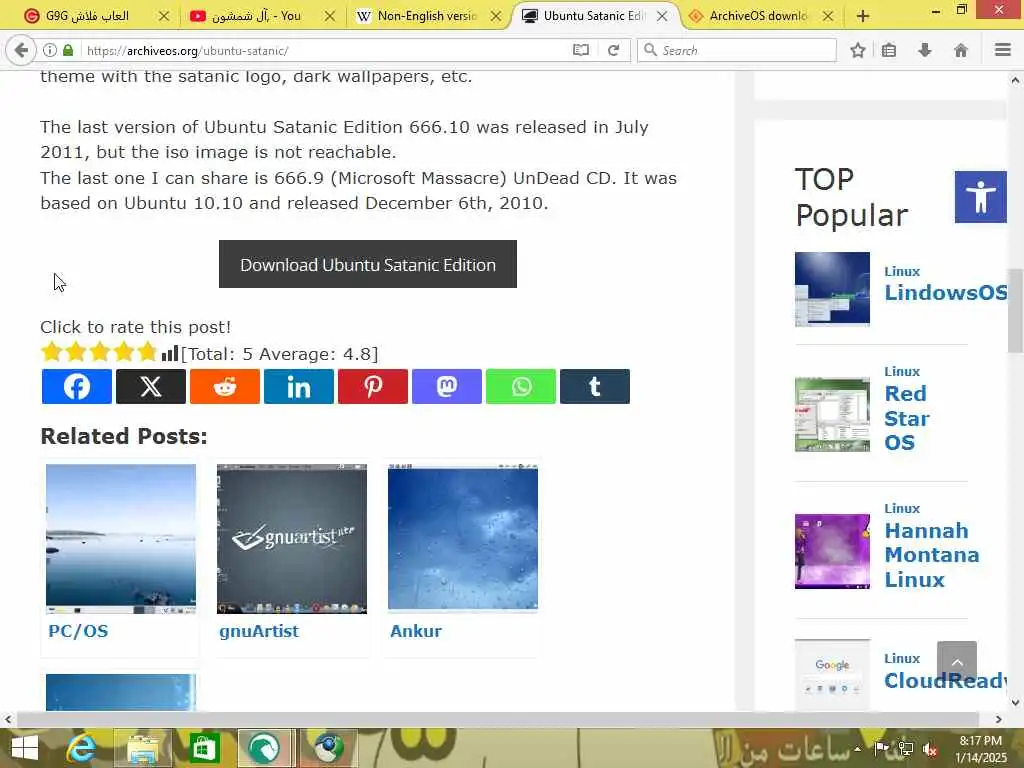This screenshot has height=768, width=1024.
Task: Close the ArchiveOS download tab
Action: (x=827, y=16)
